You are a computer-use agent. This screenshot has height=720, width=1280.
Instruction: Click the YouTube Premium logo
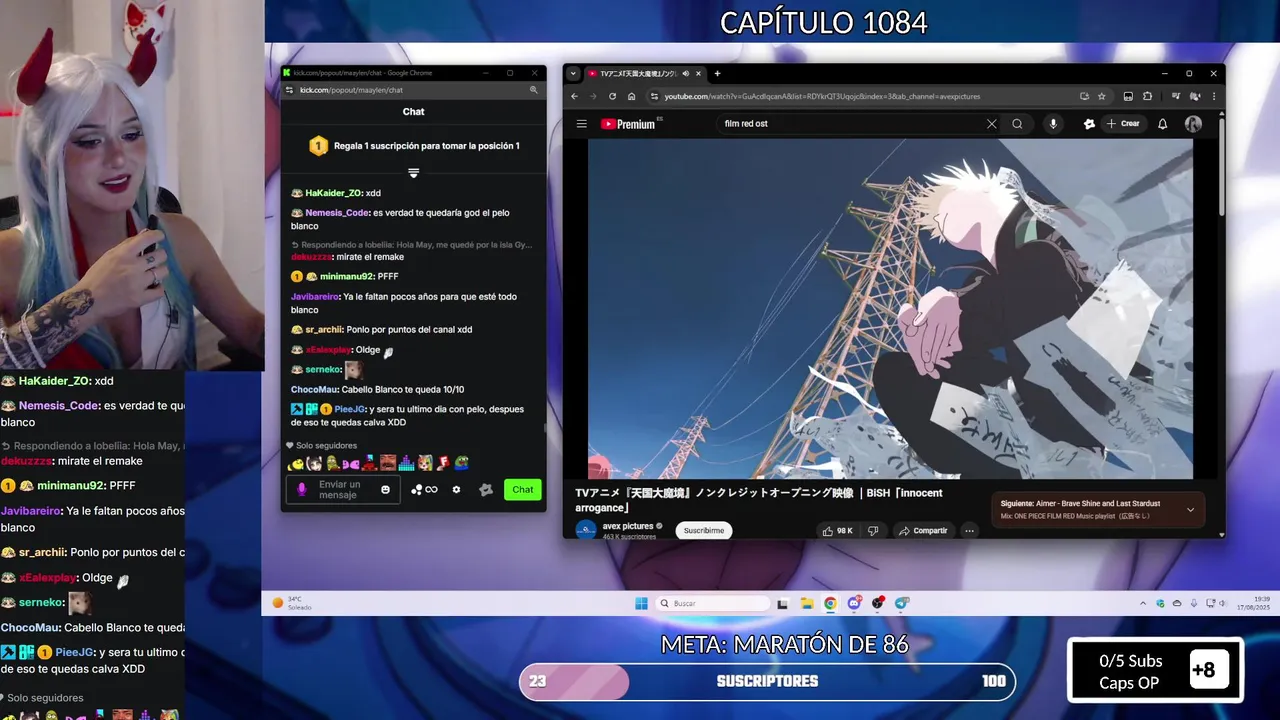628,124
